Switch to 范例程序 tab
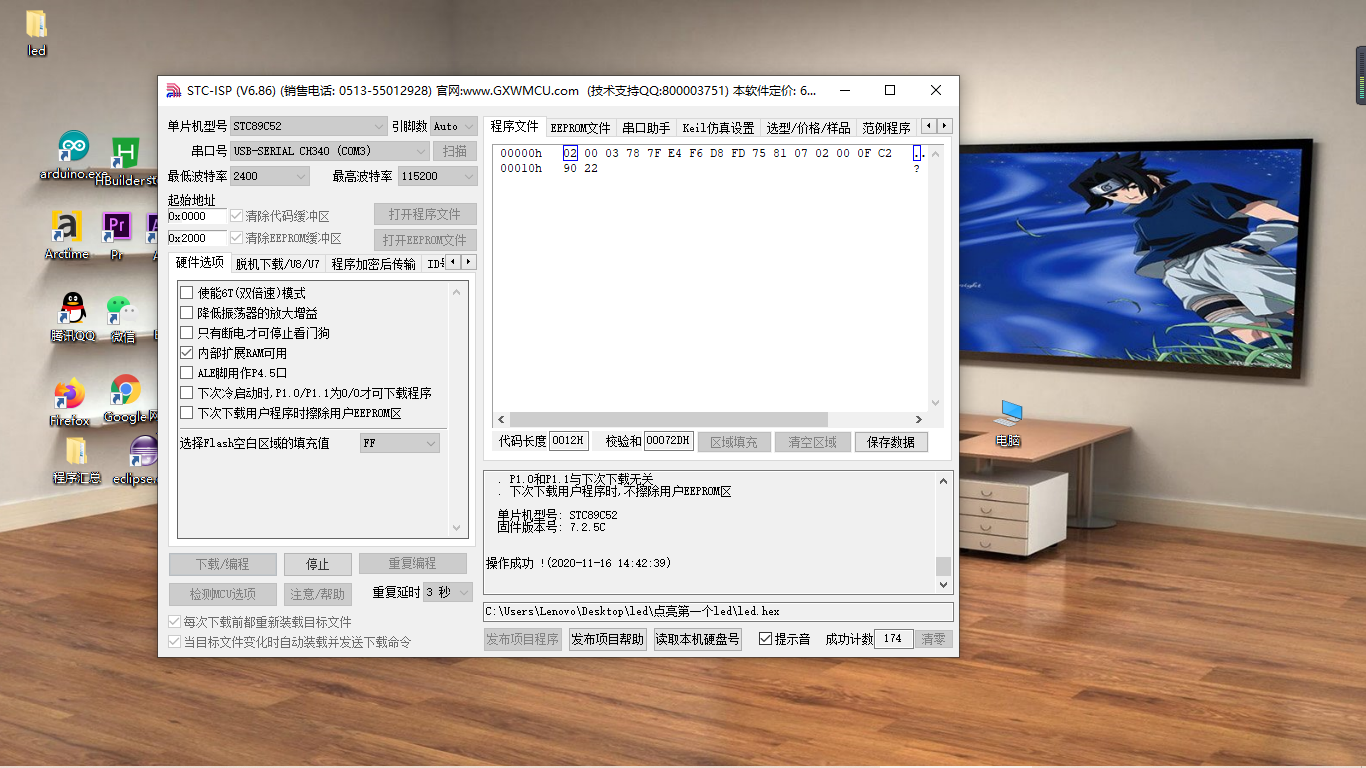 [x=886, y=128]
